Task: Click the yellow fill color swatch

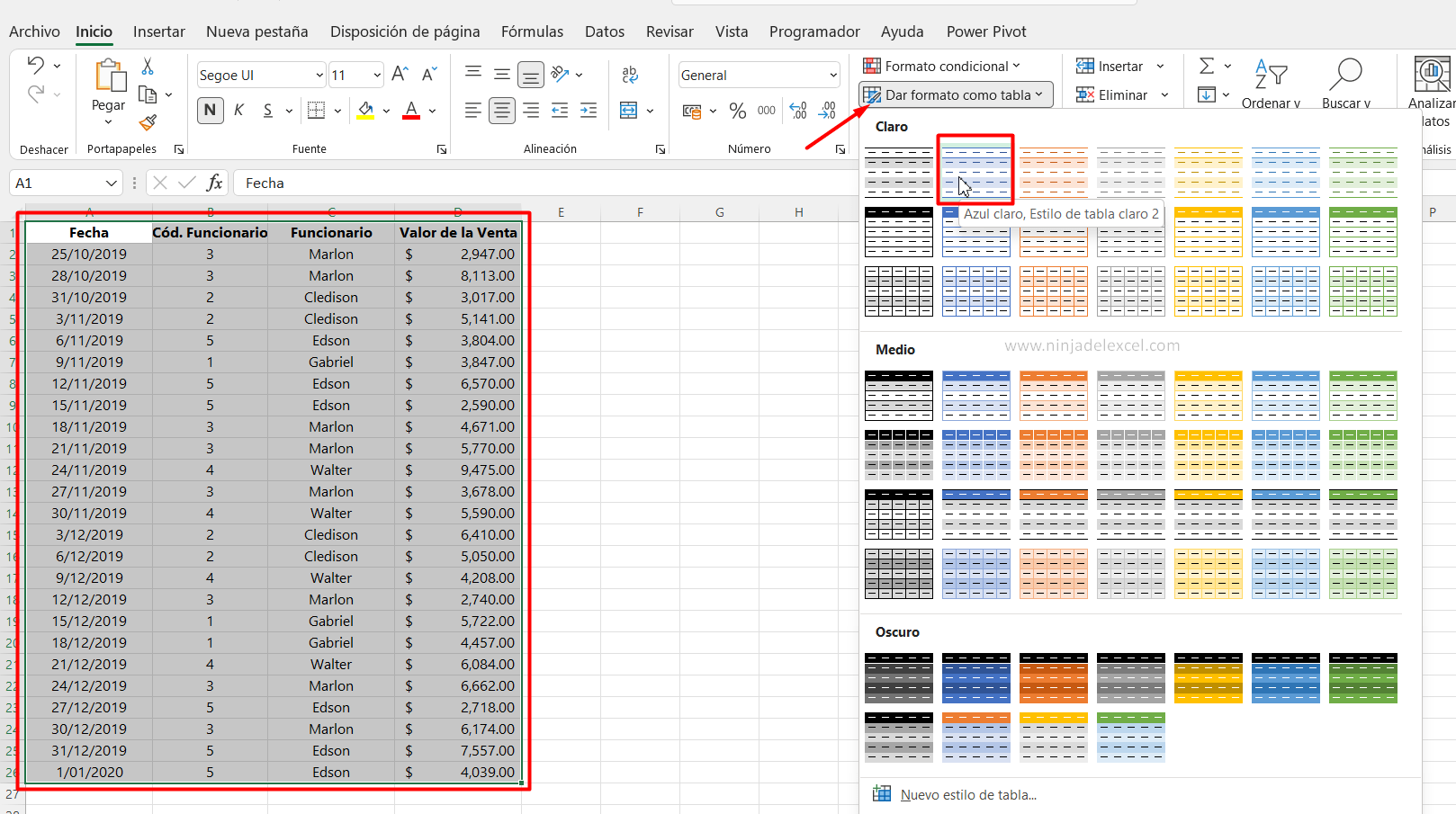Action: coord(365,111)
